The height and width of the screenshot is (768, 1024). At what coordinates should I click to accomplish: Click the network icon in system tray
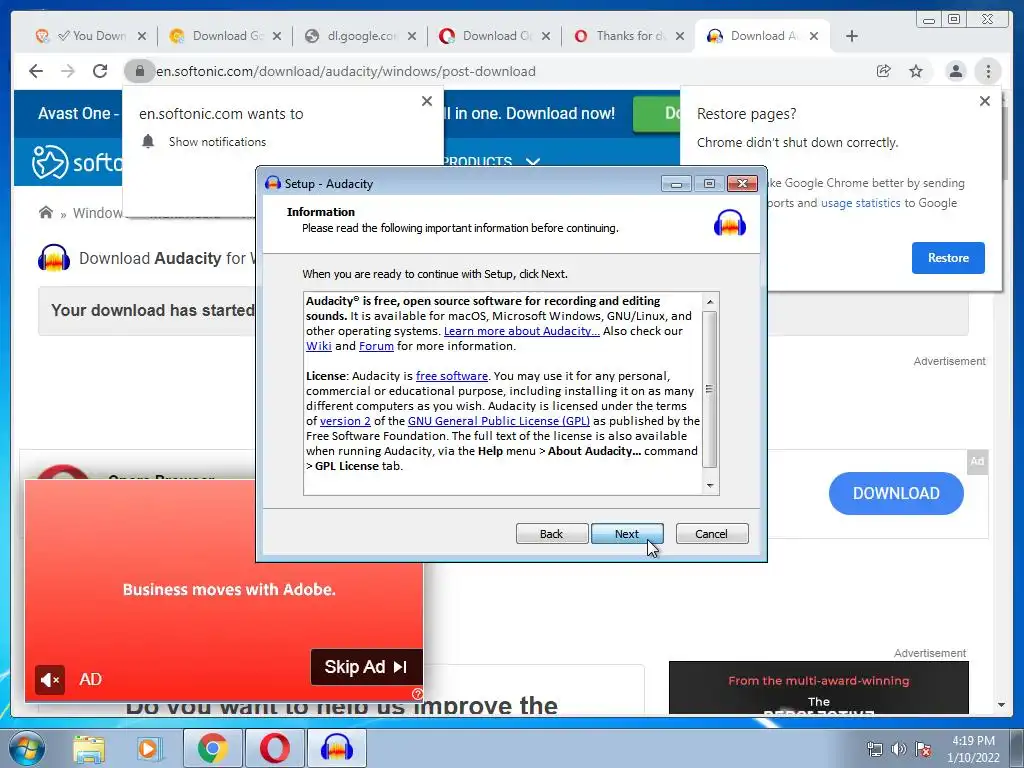(x=874, y=749)
